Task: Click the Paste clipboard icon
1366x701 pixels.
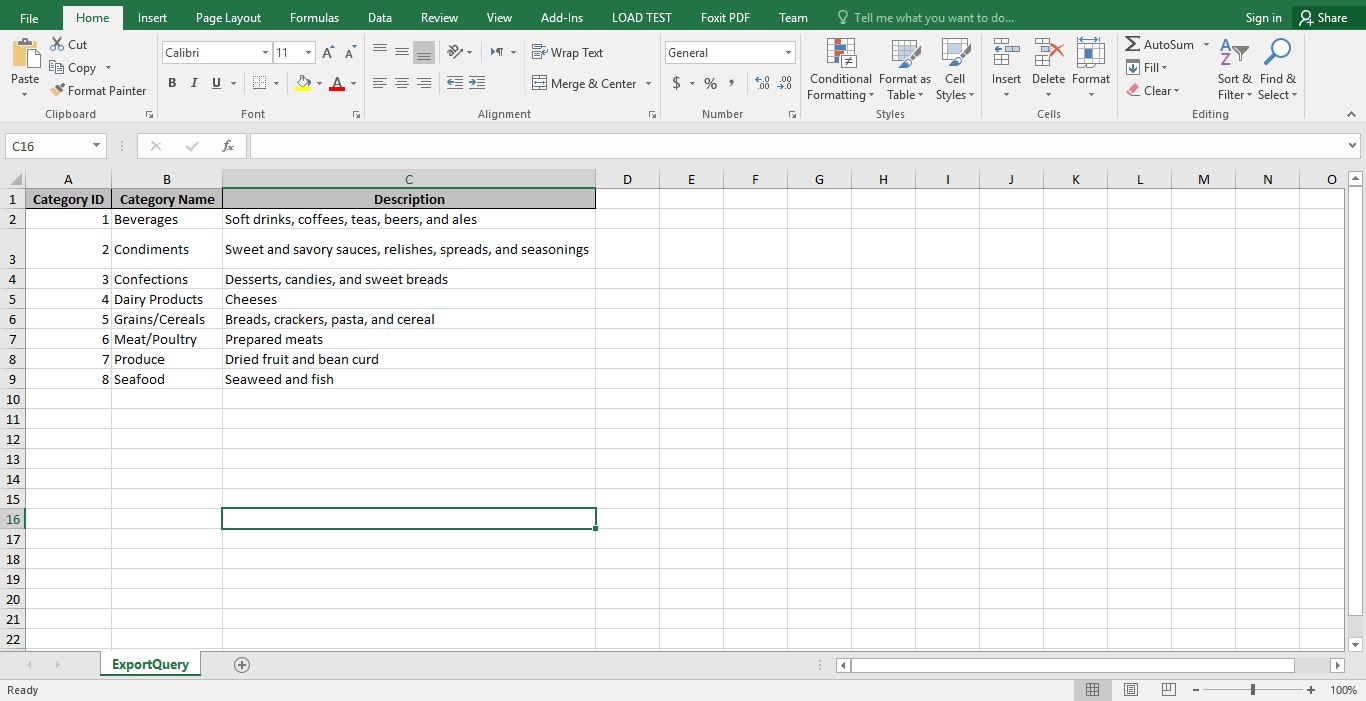Action: coord(25,53)
